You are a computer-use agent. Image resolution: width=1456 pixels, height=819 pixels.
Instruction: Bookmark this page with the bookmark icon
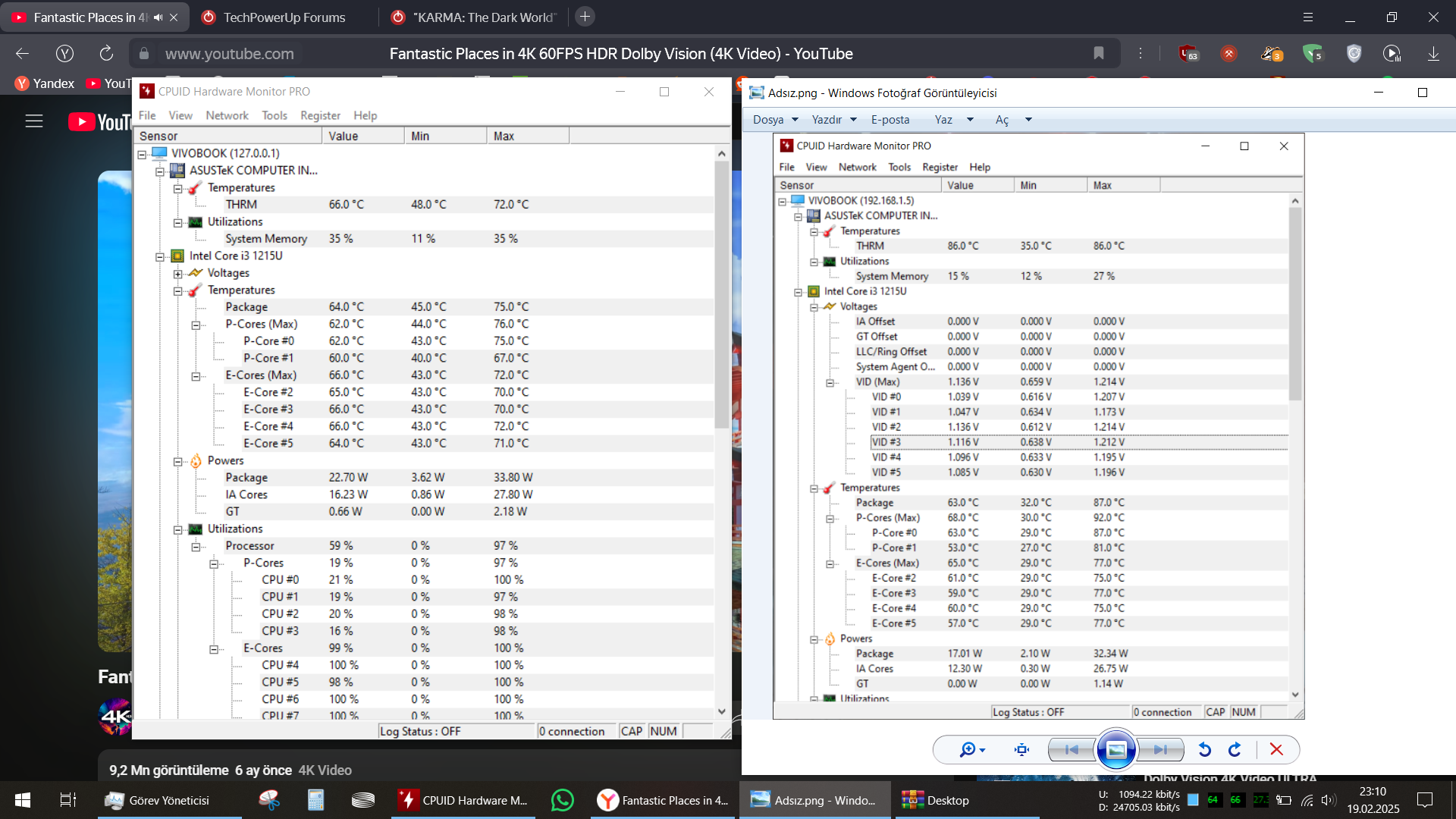pyautogui.click(x=1098, y=53)
